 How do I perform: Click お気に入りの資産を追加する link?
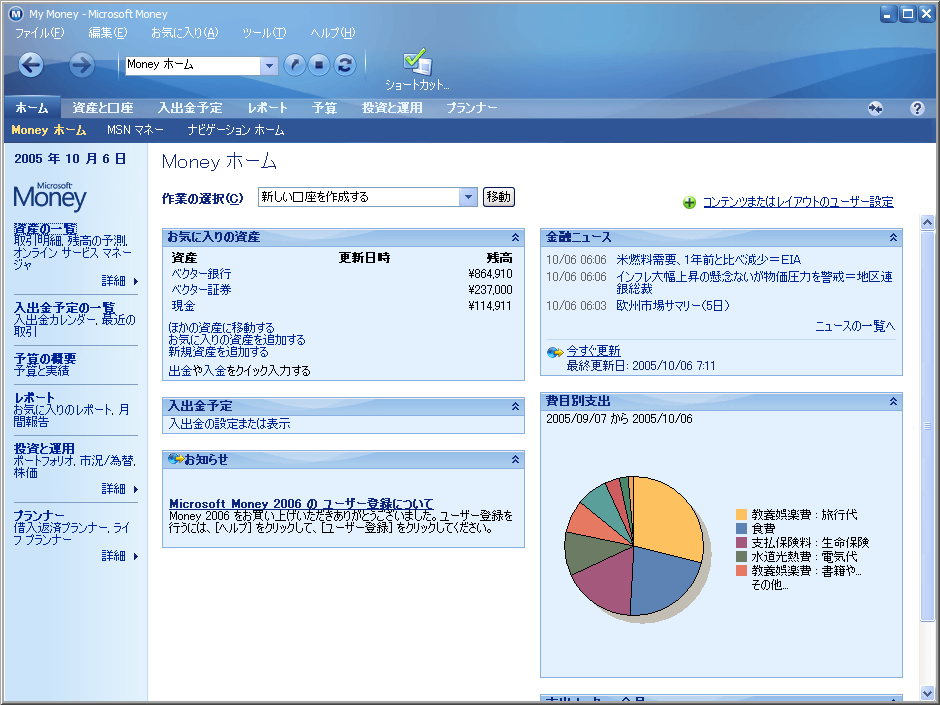237,340
